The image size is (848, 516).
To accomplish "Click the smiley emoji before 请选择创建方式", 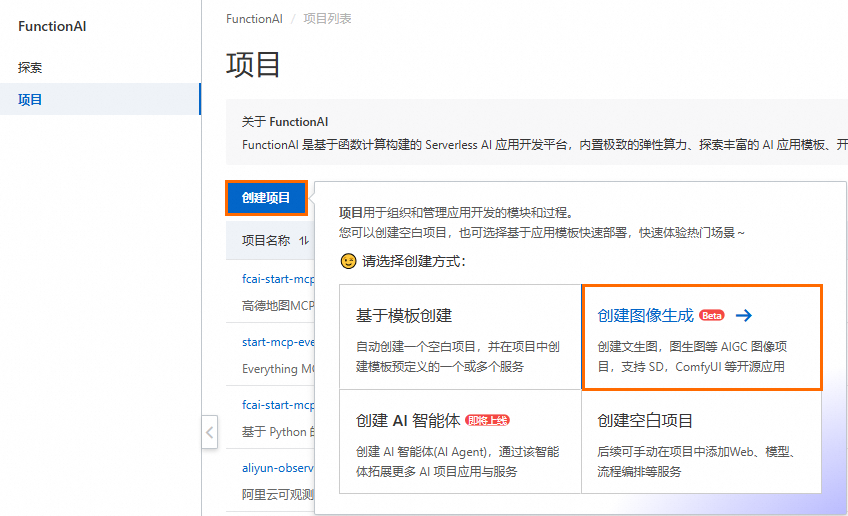I will [x=348, y=261].
